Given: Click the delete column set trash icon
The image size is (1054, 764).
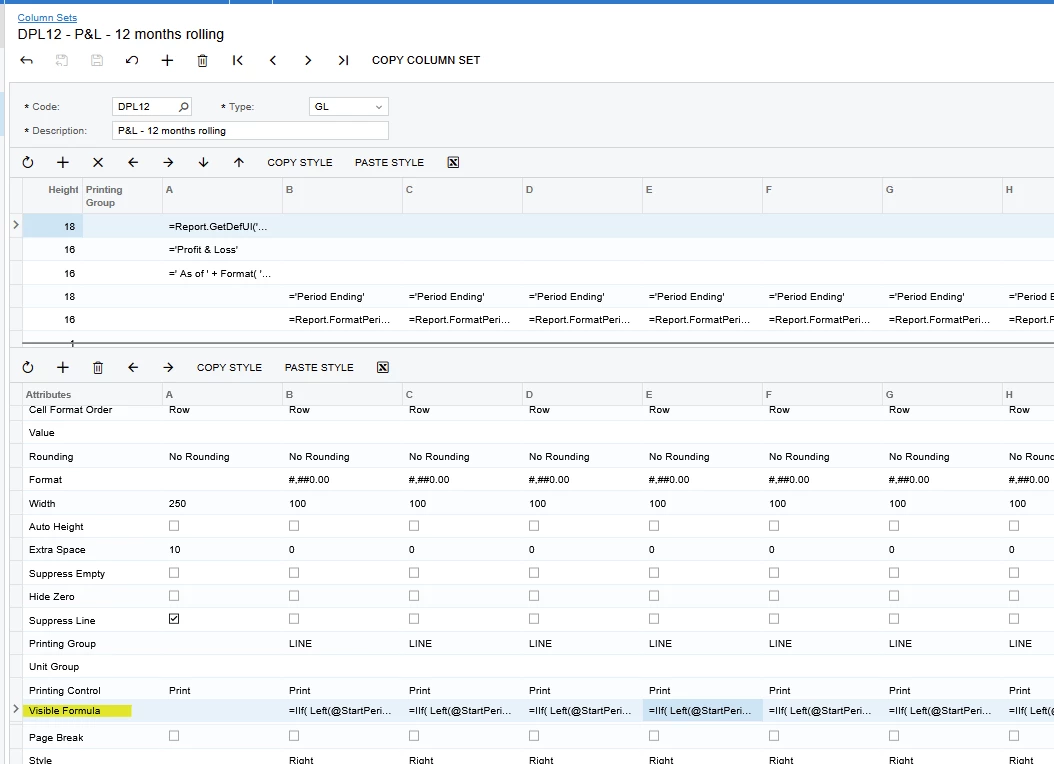Looking at the screenshot, I should [202, 60].
